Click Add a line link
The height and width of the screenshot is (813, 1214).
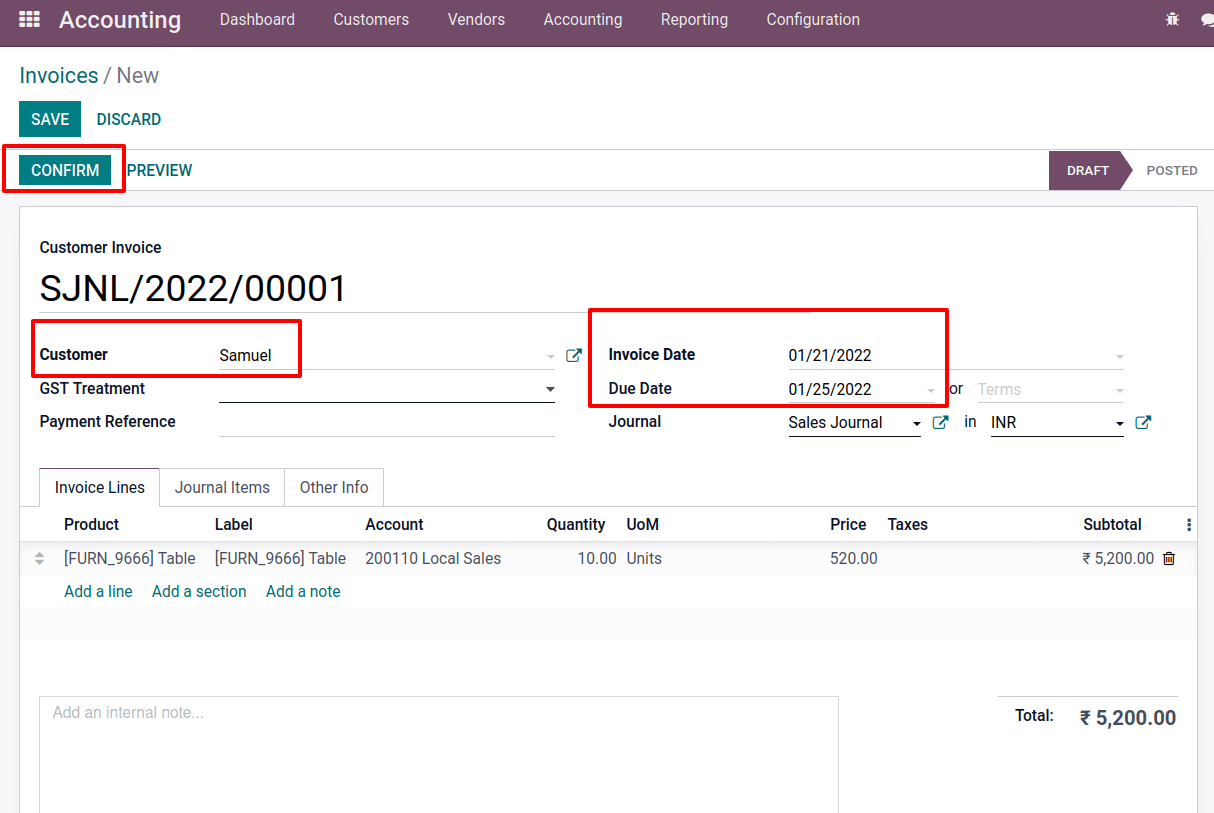98,592
